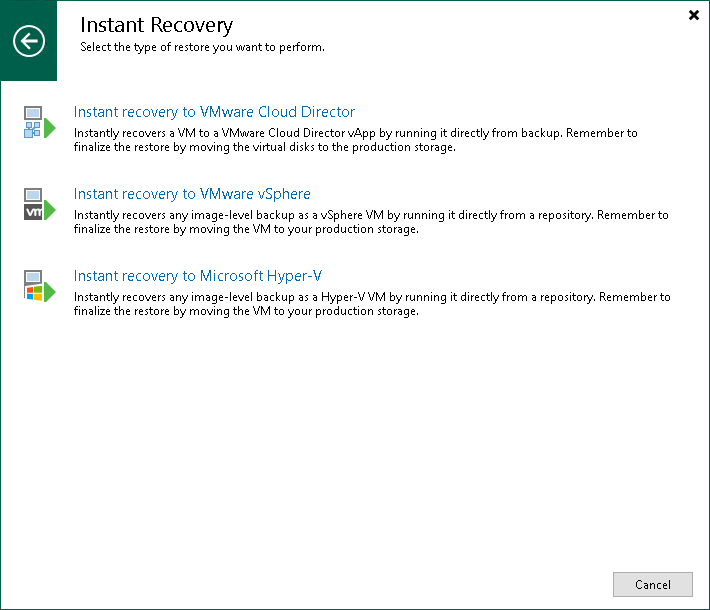The height and width of the screenshot is (610, 710).
Task: Select the VMware vSphere recovery icon
Action: click(40, 204)
